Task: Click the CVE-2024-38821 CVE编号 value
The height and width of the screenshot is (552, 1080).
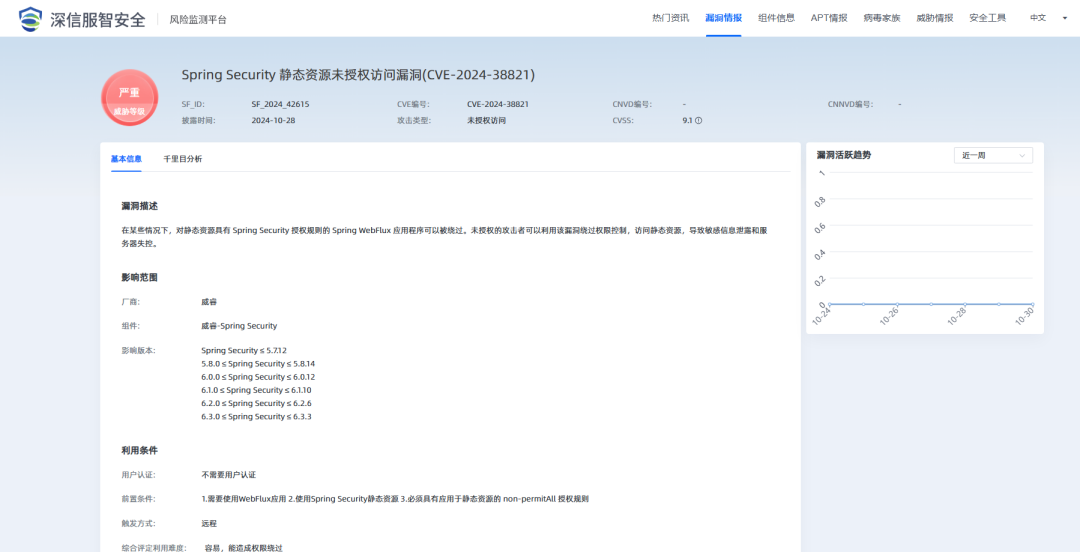Action: click(497, 104)
